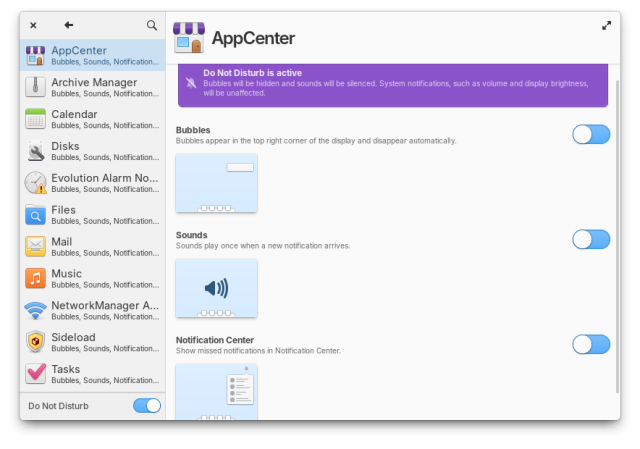Click the Files folder icon
Viewport: 640px width, 449px height.
click(x=36, y=215)
